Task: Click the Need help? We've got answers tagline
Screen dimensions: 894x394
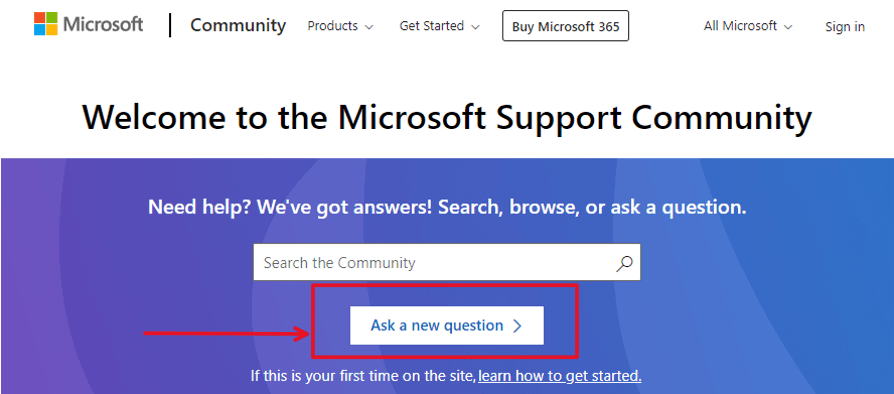Action: 447,207
